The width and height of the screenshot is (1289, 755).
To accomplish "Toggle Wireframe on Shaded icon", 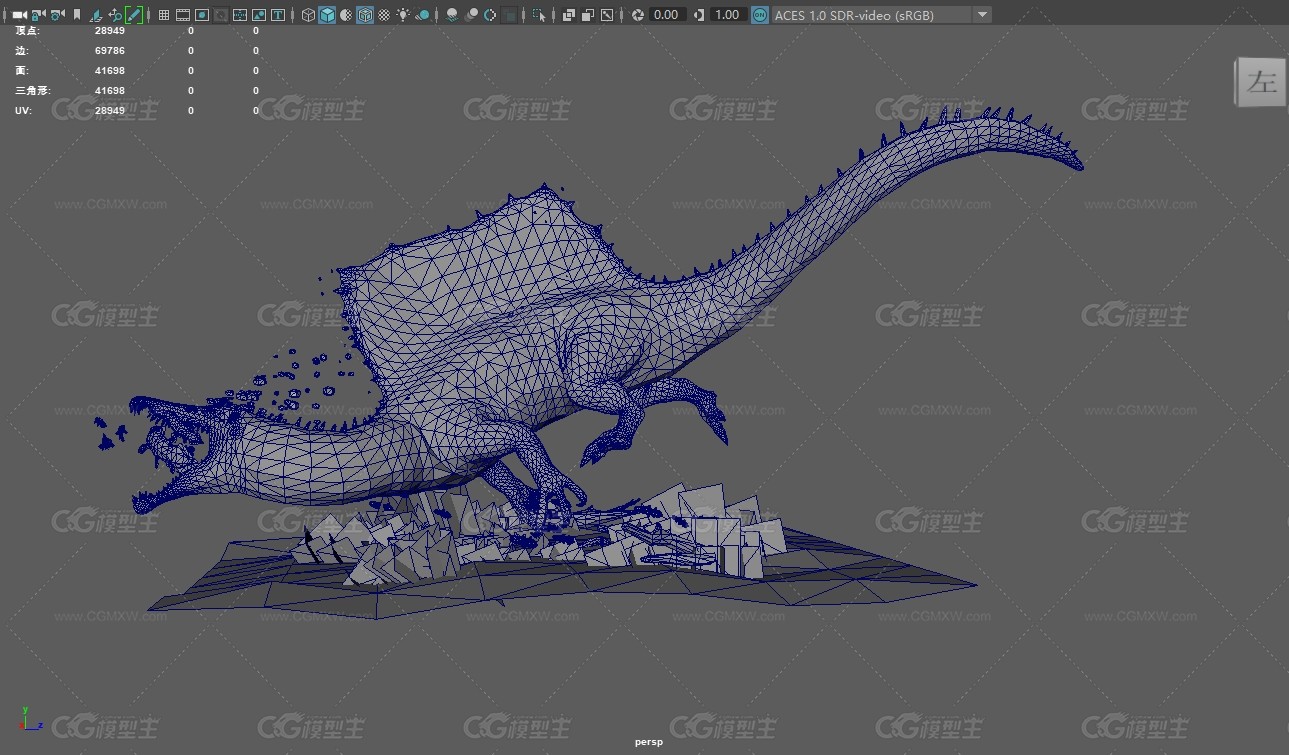I will 365,15.
